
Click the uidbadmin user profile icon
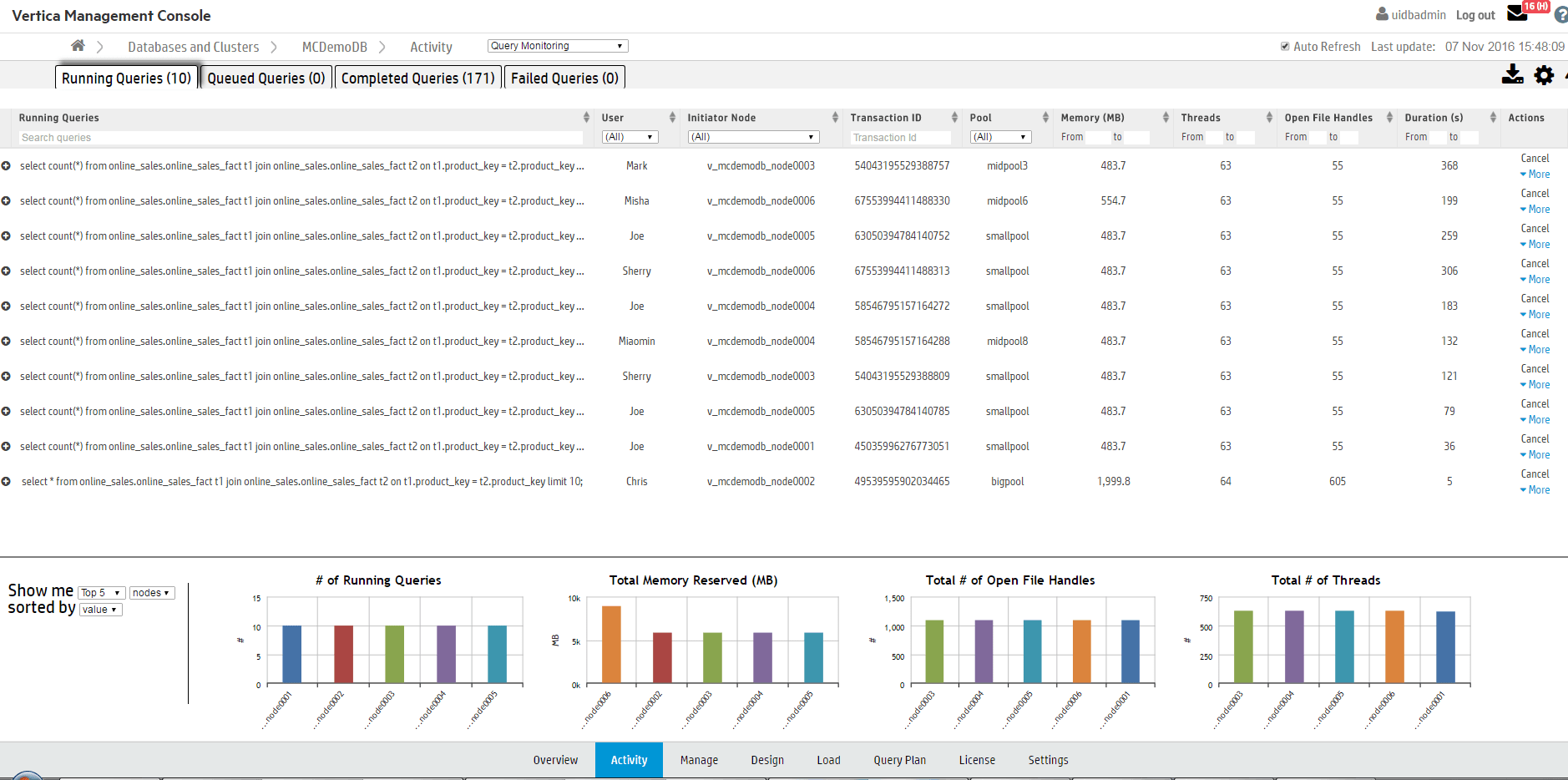[1382, 14]
